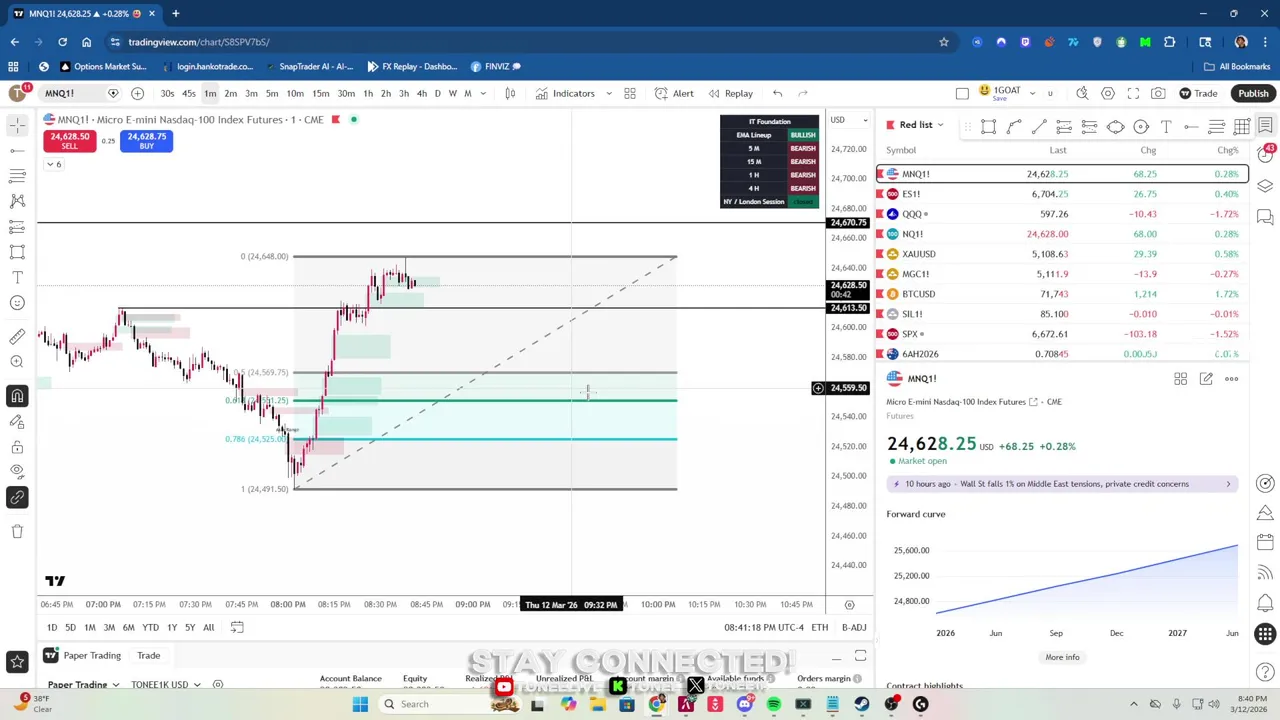
Task: Toggle the favorites star button in left sidebar
Action: pyautogui.click(x=17, y=661)
